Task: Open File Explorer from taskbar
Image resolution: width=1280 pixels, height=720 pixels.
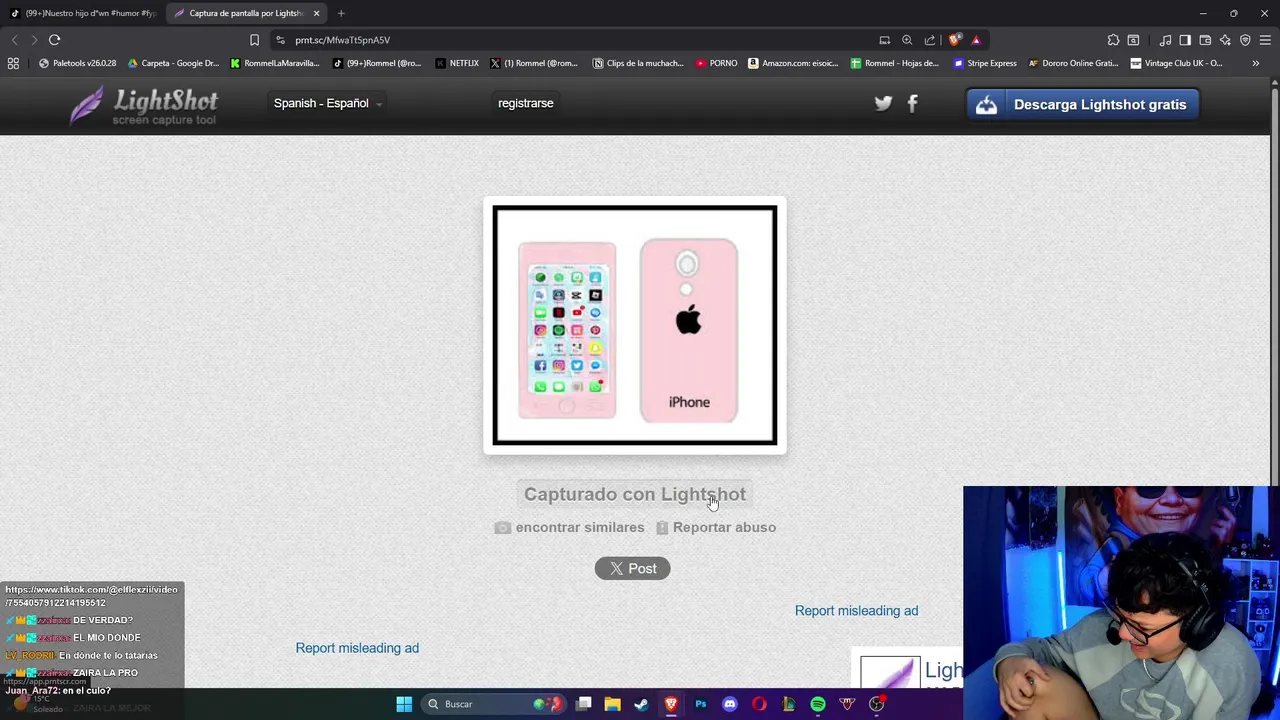Action: 613,704
